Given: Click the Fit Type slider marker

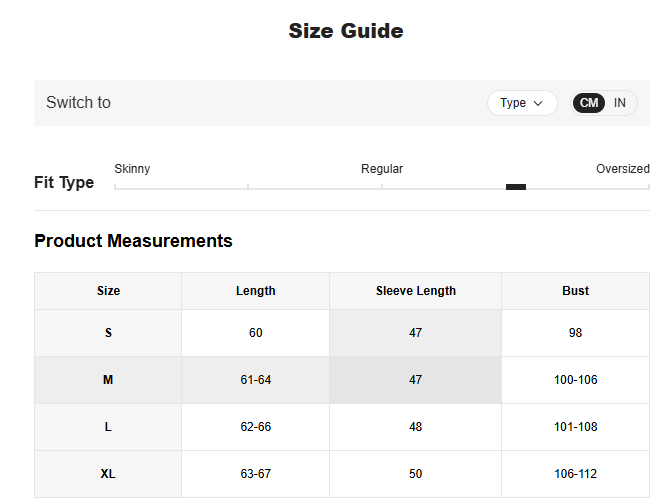Looking at the screenshot, I should 516,187.
